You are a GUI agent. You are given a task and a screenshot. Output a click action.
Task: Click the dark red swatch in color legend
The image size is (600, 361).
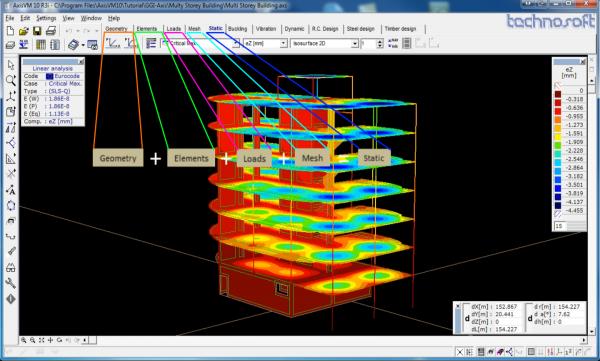[558, 94]
